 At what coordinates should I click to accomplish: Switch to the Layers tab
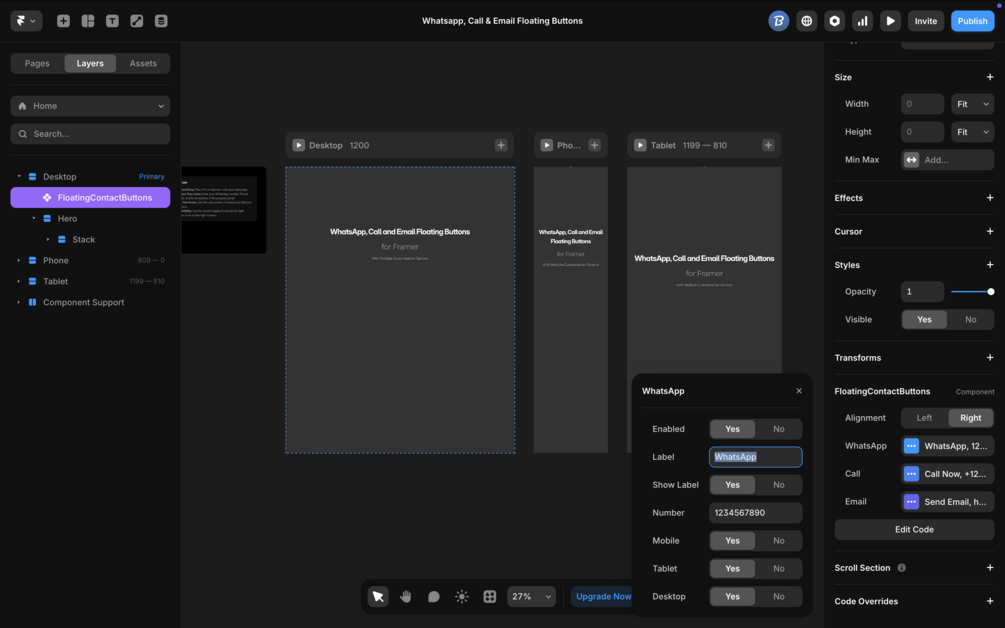click(90, 63)
